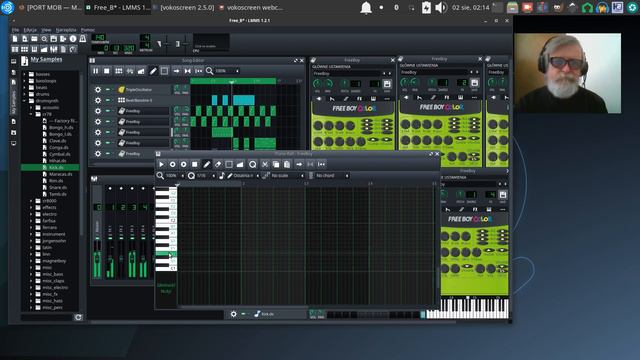
Task: Mute the Kick.ds sample track
Action: [243, 314]
